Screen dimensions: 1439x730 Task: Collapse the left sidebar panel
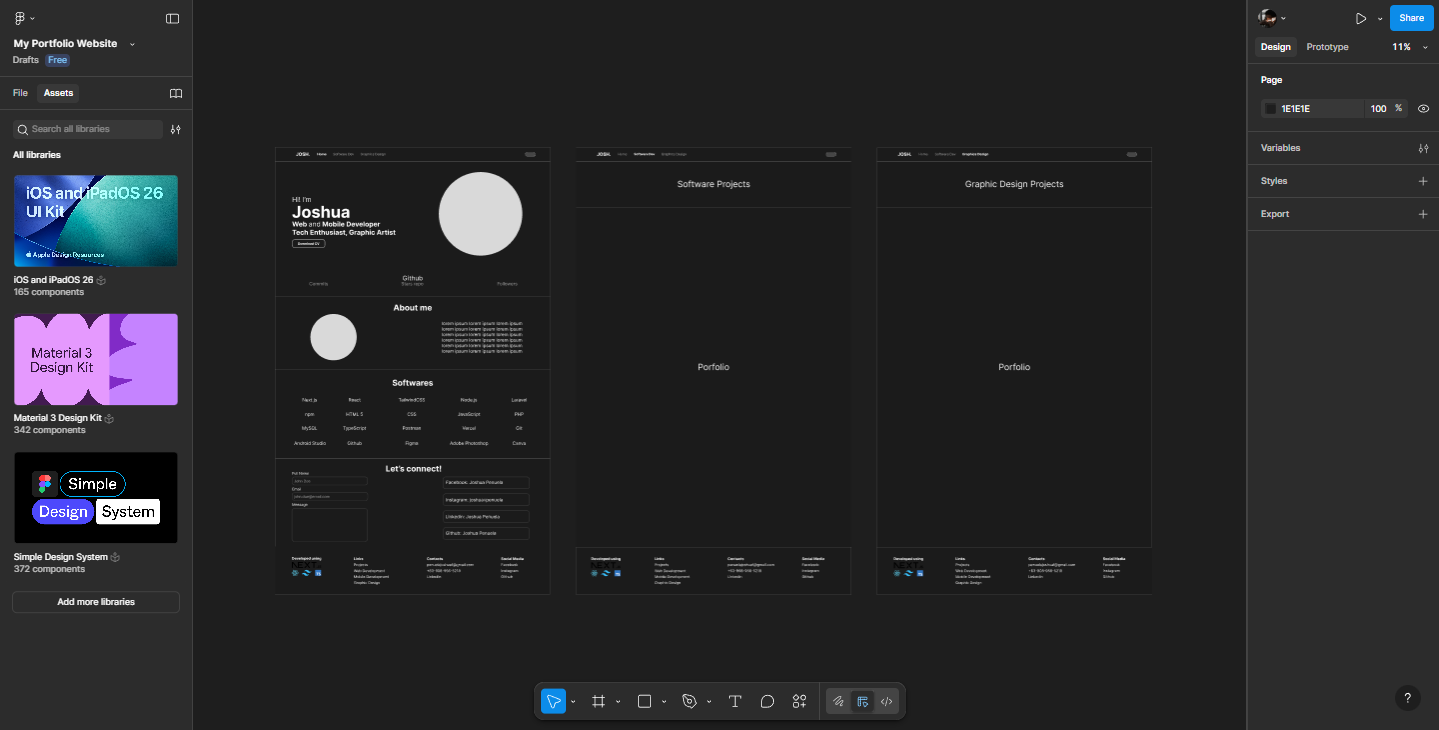(x=172, y=18)
